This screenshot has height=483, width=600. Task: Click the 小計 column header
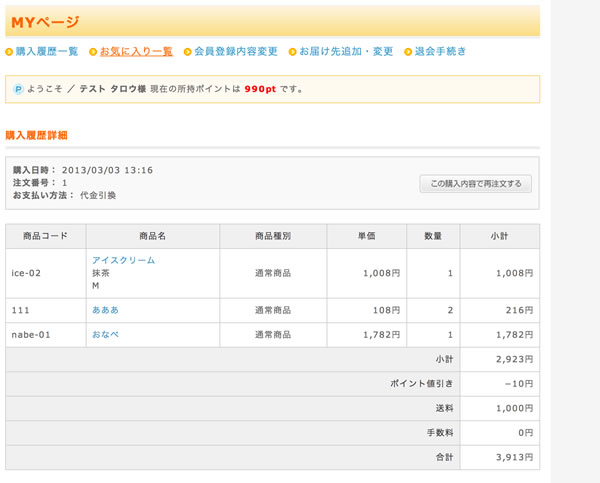point(500,236)
